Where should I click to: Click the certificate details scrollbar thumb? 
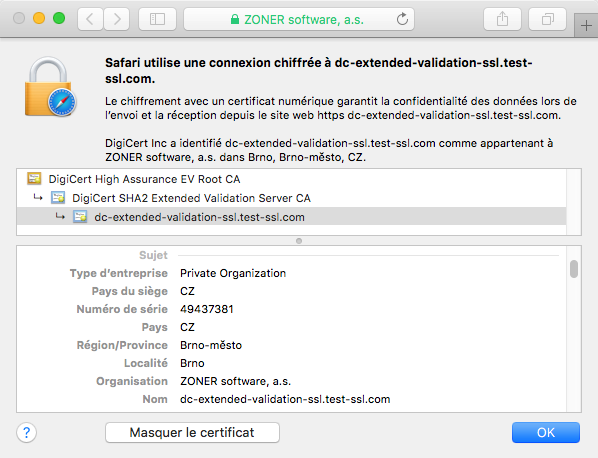coord(574,269)
